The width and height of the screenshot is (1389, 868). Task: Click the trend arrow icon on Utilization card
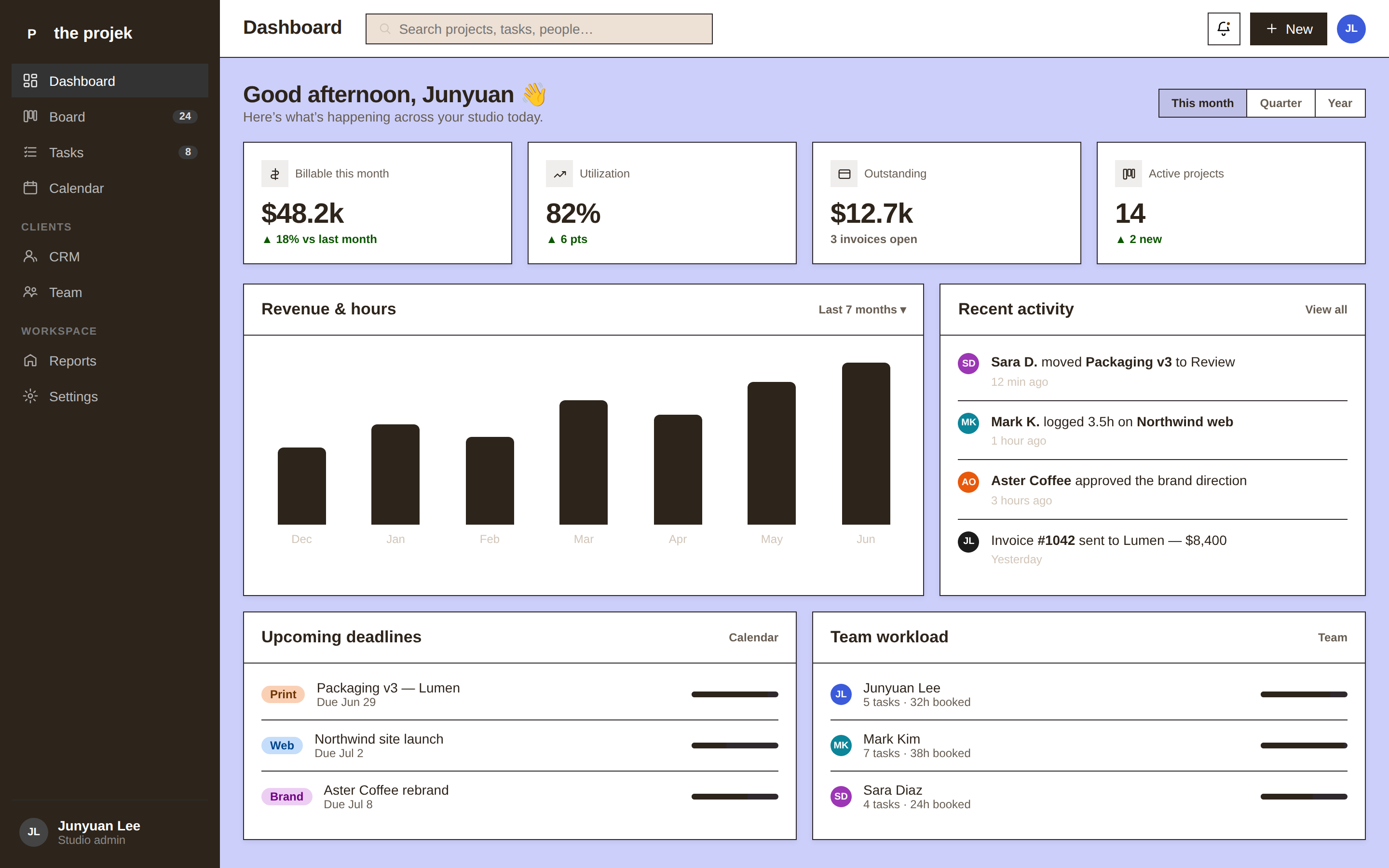559,174
